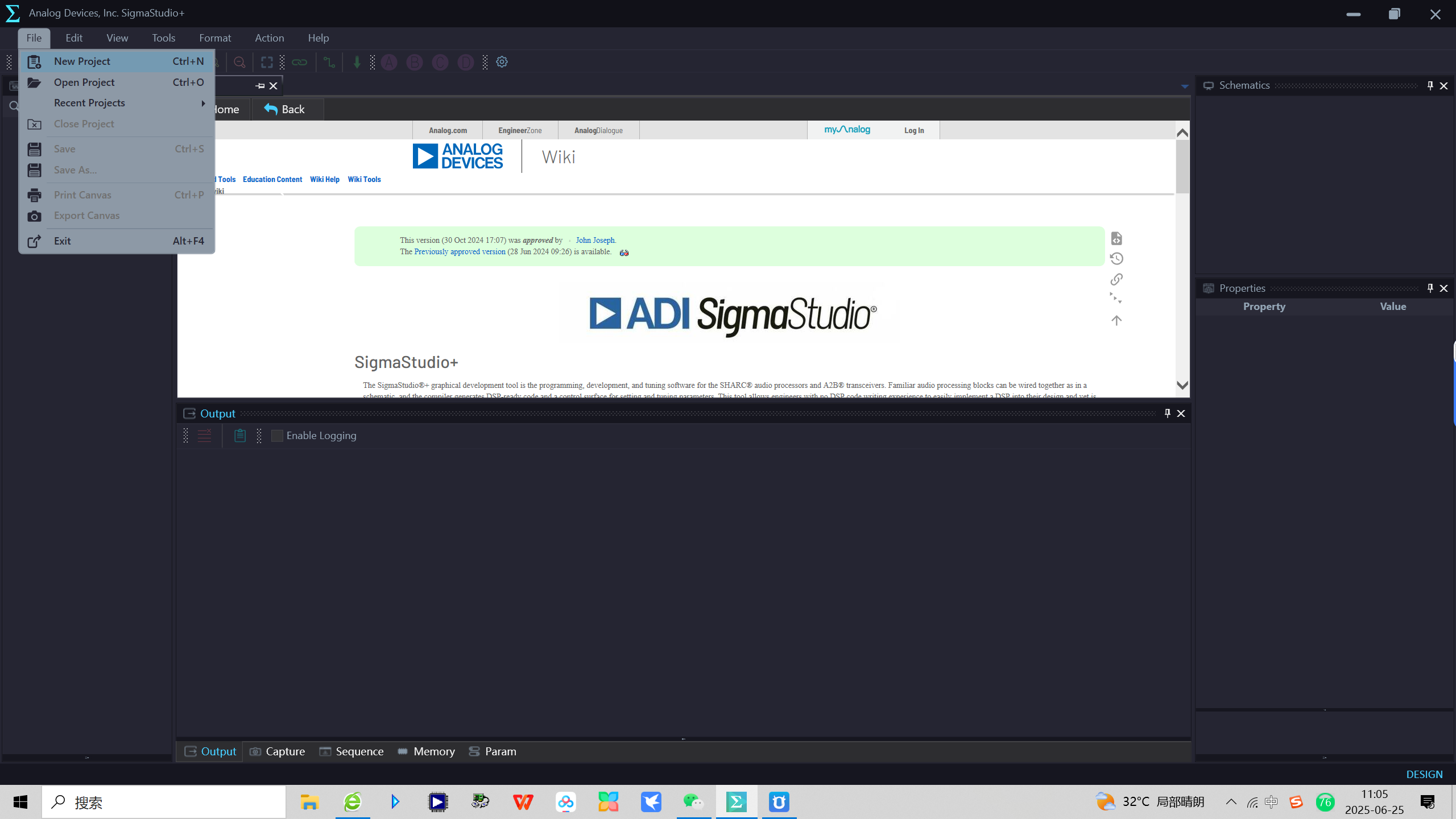Open the Help menu
Image resolution: width=1456 pixels, height=819 pixels.
[x=318, y=38]
